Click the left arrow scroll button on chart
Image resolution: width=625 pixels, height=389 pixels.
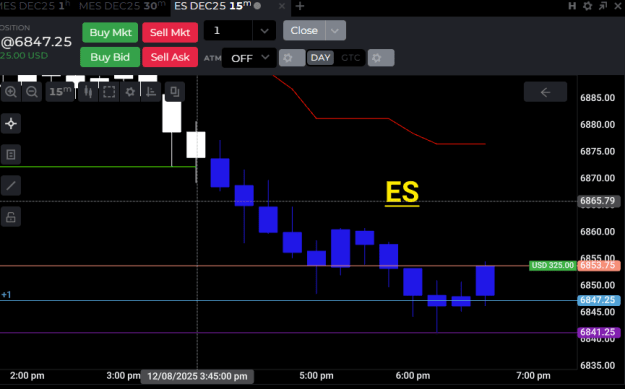click(545, 92)
